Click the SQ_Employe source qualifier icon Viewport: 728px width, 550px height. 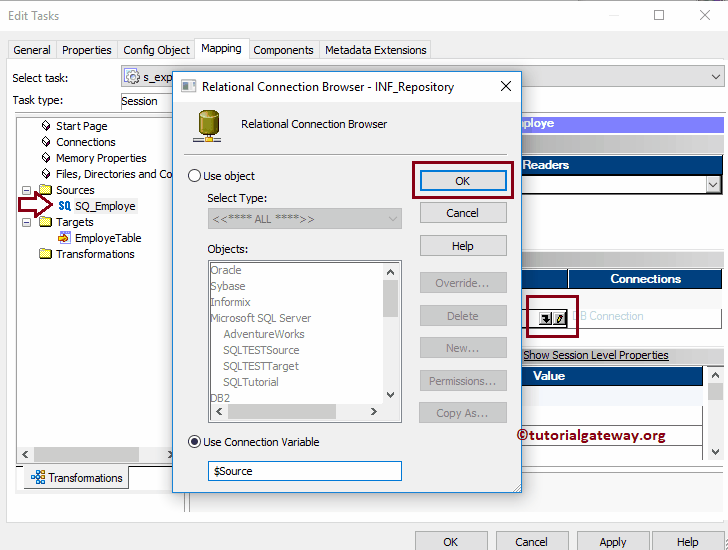point(65,206)
